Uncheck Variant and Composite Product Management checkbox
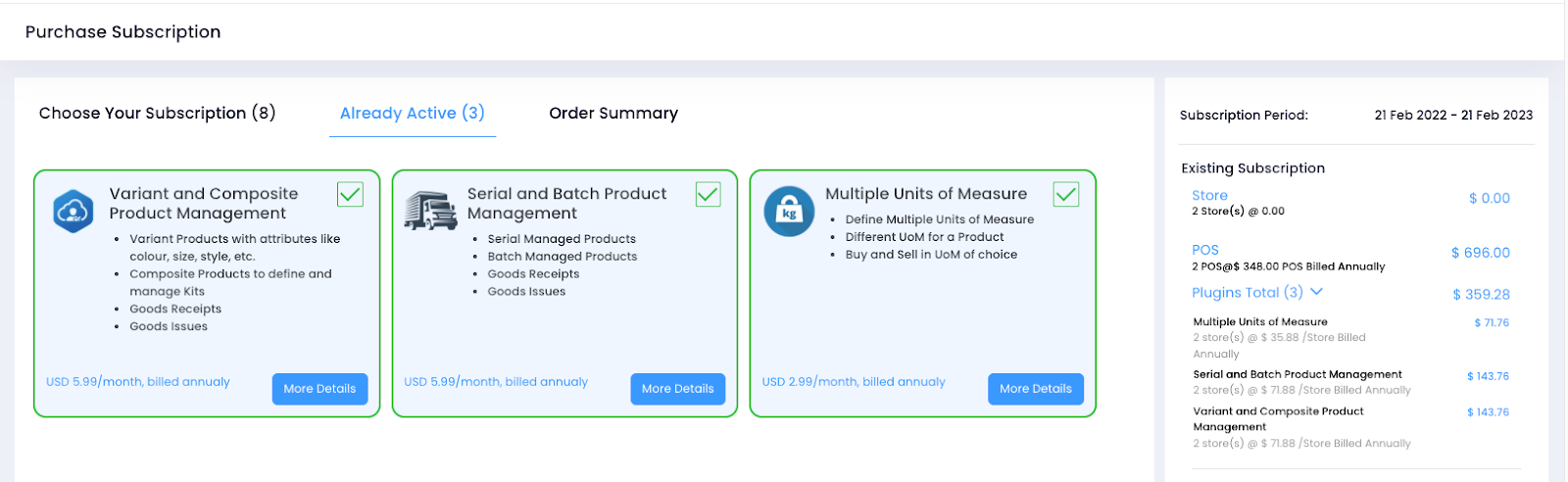Image resolution: width=1568 pixels, height=482 pixels. (x=350, y=194)
